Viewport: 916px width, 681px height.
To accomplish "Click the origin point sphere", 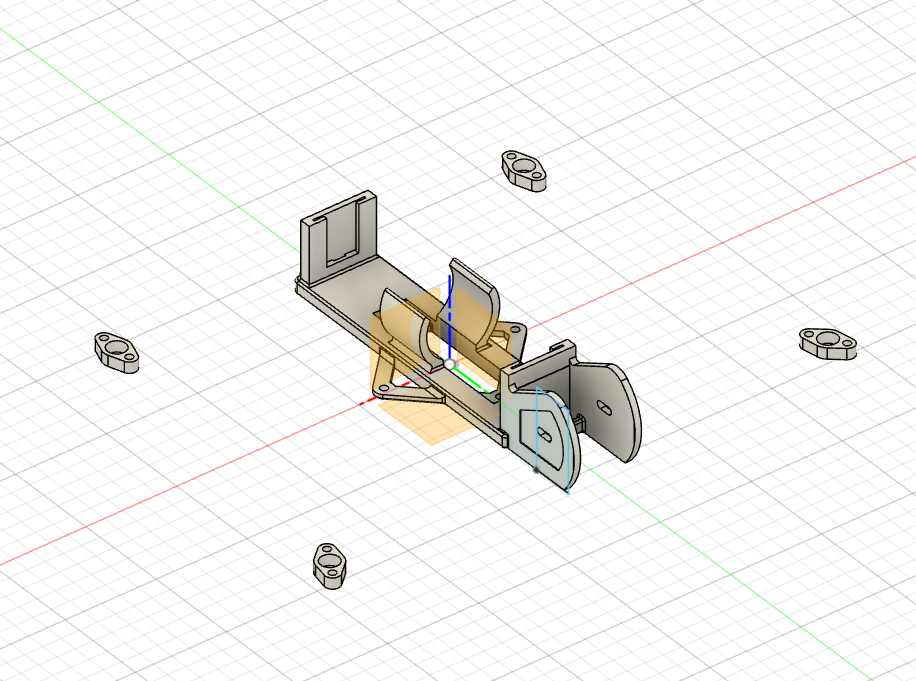I will tap(450, 364).
